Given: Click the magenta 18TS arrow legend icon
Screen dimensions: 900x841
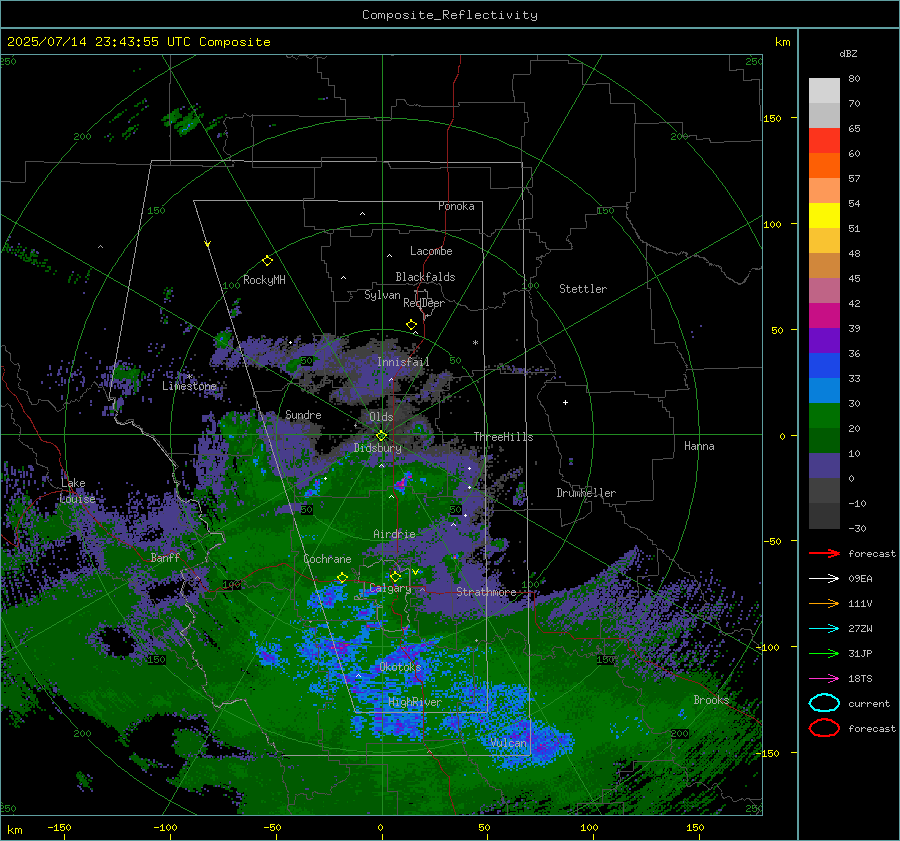Looking at the screenshot, I should pos(824,678).
